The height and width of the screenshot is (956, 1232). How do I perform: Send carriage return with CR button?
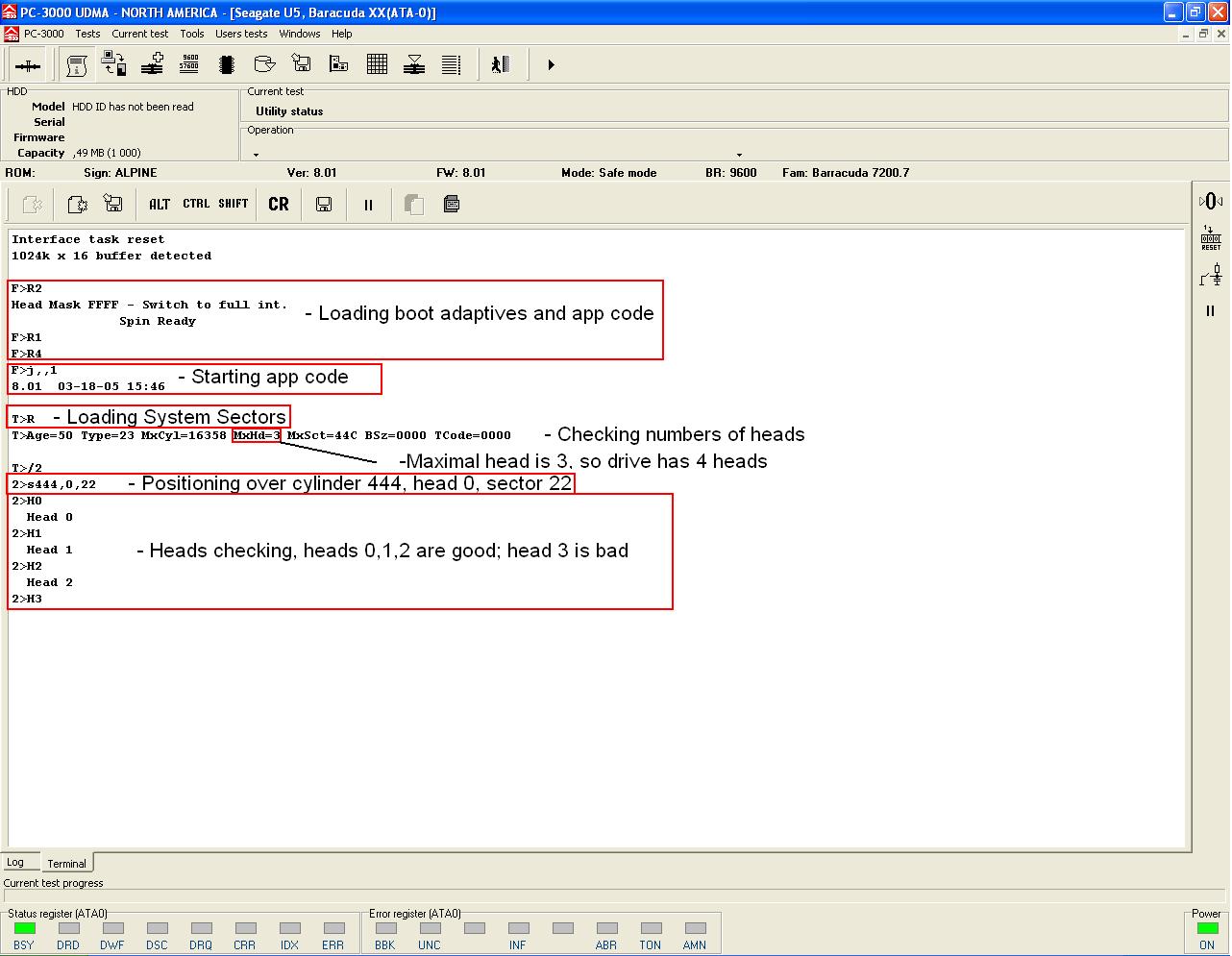[279, 204]
